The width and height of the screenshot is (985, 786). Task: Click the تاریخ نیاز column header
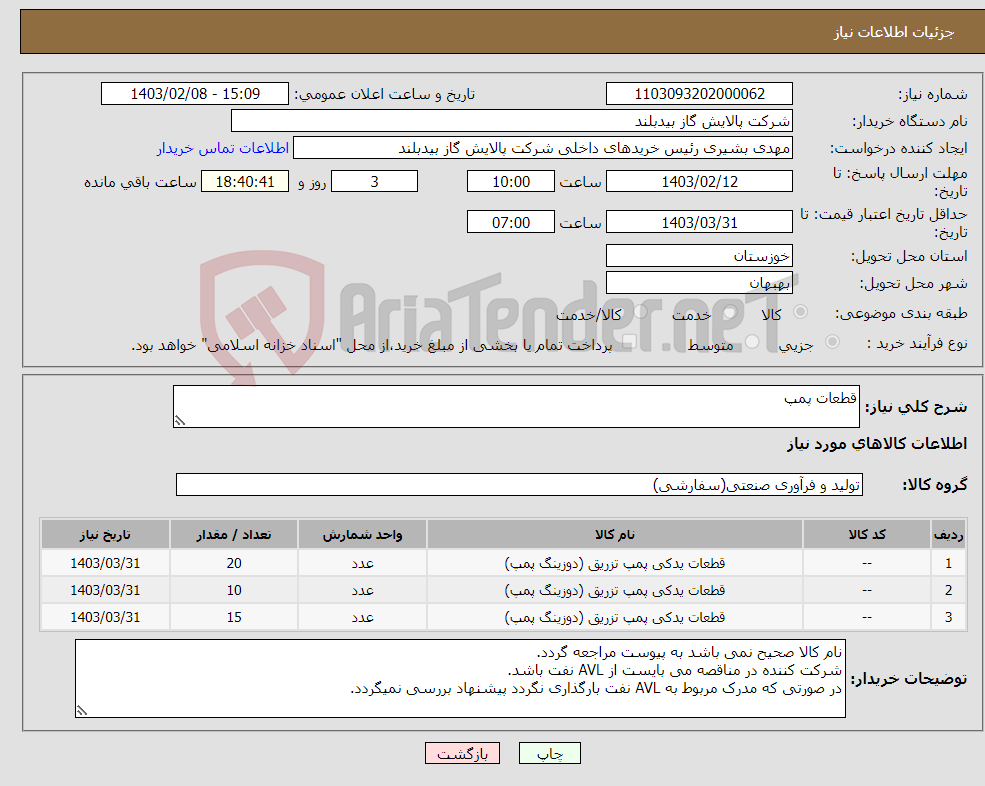105,534
